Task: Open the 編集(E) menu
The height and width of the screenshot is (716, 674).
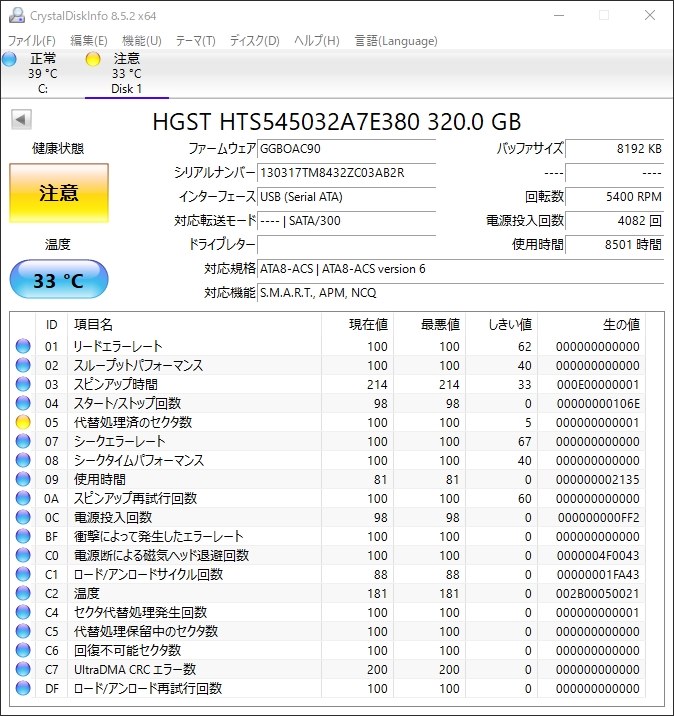Action: click(x=89, y=41)
